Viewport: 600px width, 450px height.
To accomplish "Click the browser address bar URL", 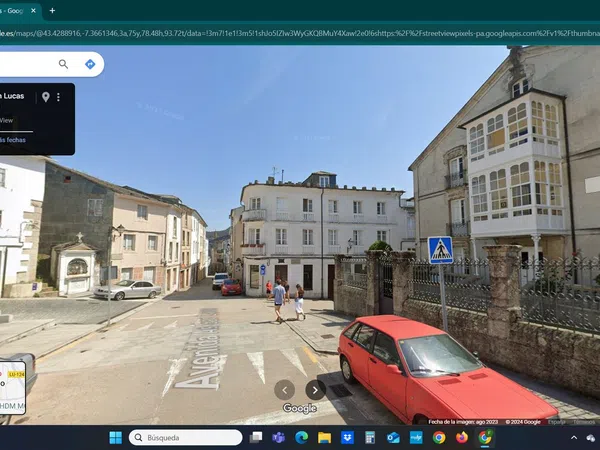I will point(300,33).
